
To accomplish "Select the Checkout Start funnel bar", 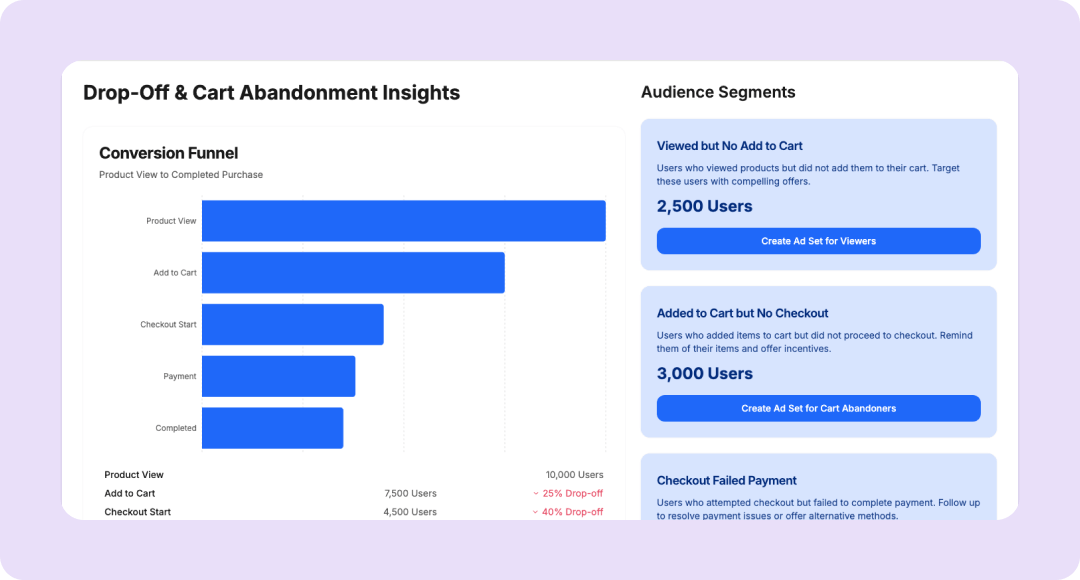I will click(x=292, y=325).
